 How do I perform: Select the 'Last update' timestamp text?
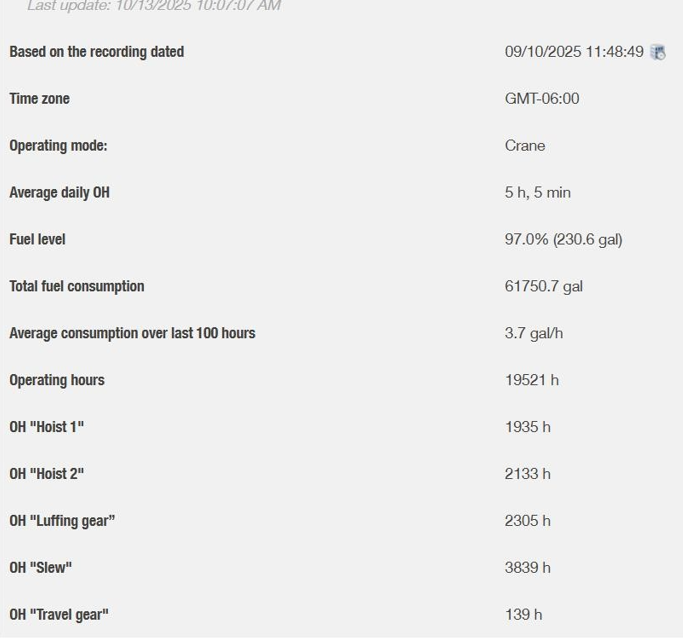pos(153,6)
